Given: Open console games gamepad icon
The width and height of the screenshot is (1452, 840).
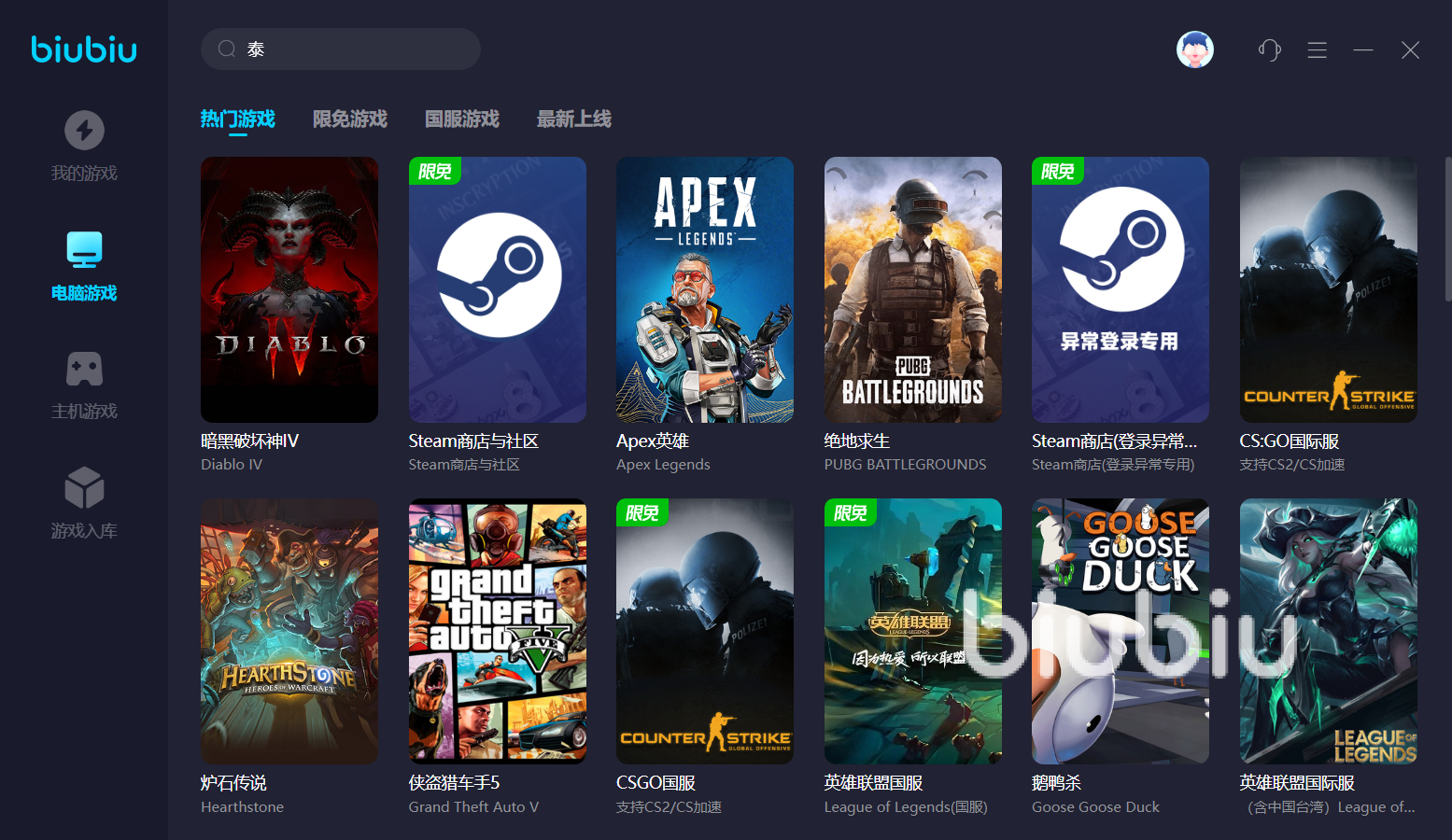Looking at the screenshot, I should click(x=84, y=370).
